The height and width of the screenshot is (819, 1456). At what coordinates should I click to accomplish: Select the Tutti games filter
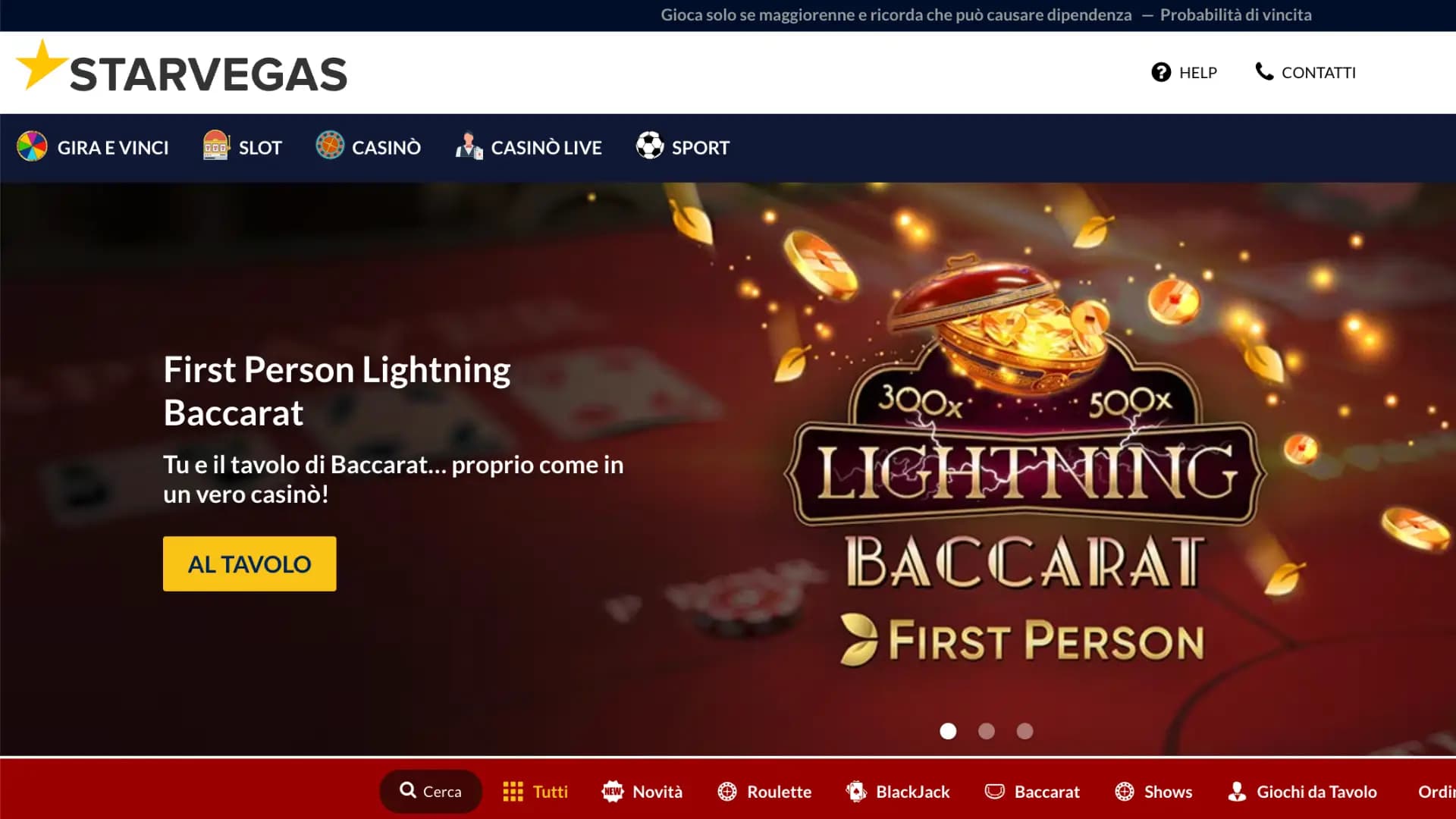coord(535,792)
